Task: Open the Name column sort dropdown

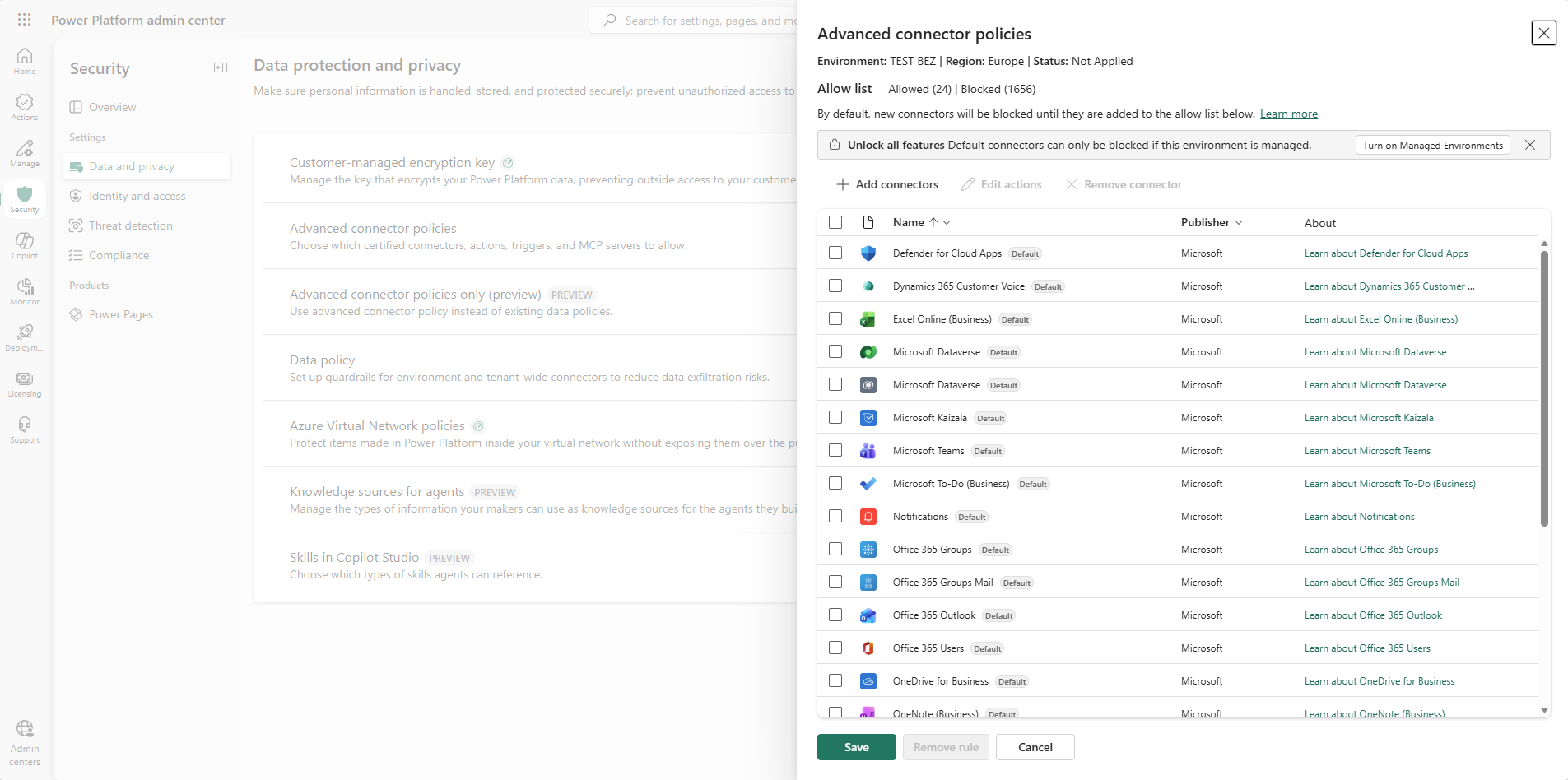Action: 947,222
